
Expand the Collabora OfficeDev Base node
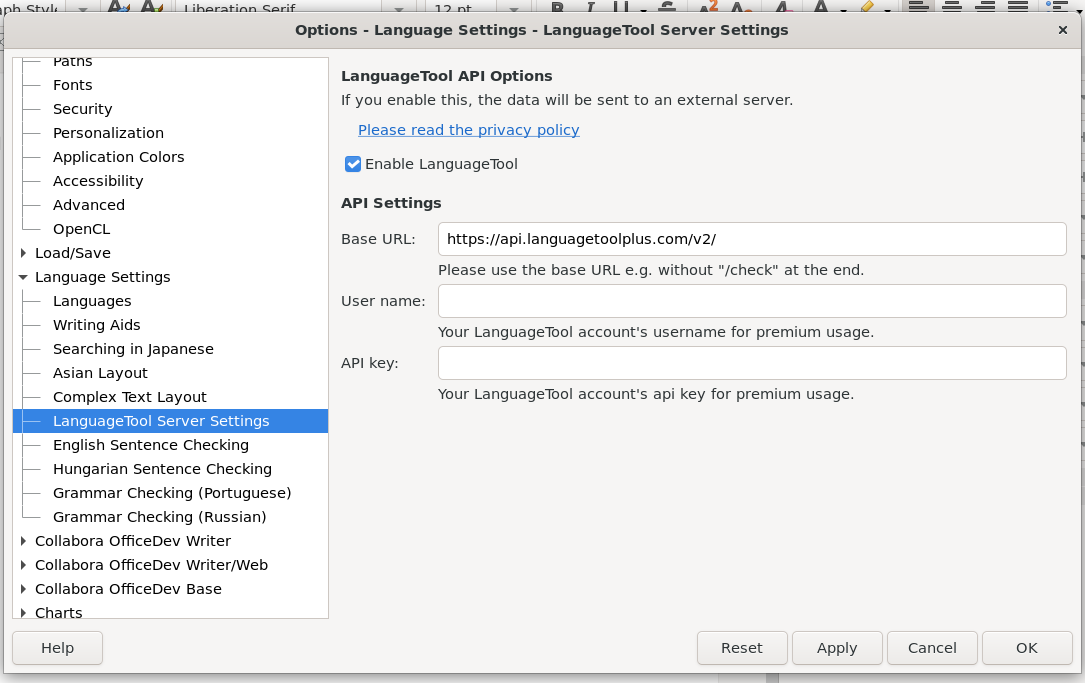(x=24, y=589)
